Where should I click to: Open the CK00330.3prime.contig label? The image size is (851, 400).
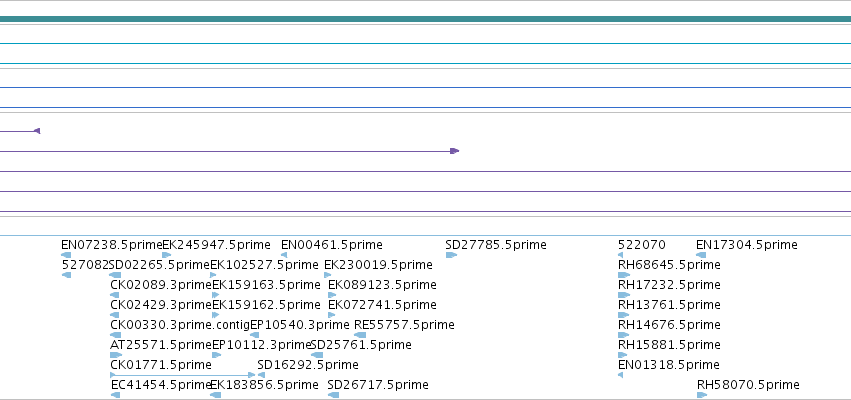(180, 325)
